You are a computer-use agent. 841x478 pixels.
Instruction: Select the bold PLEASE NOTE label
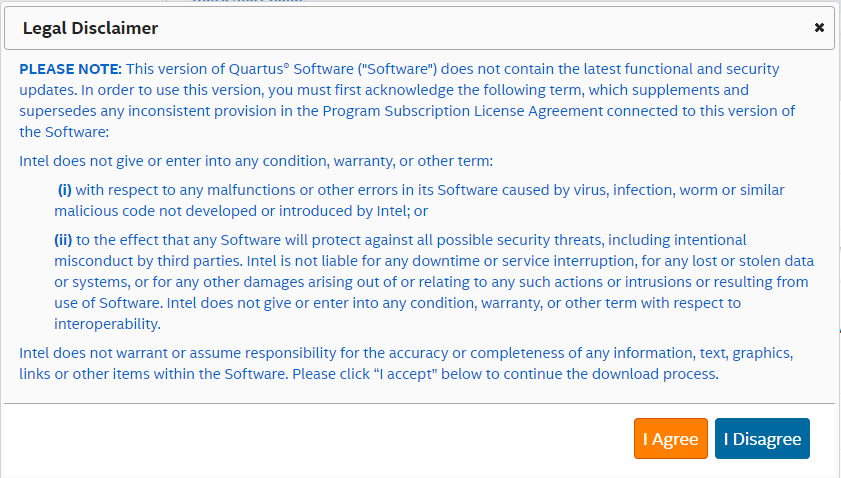(69, 69)
